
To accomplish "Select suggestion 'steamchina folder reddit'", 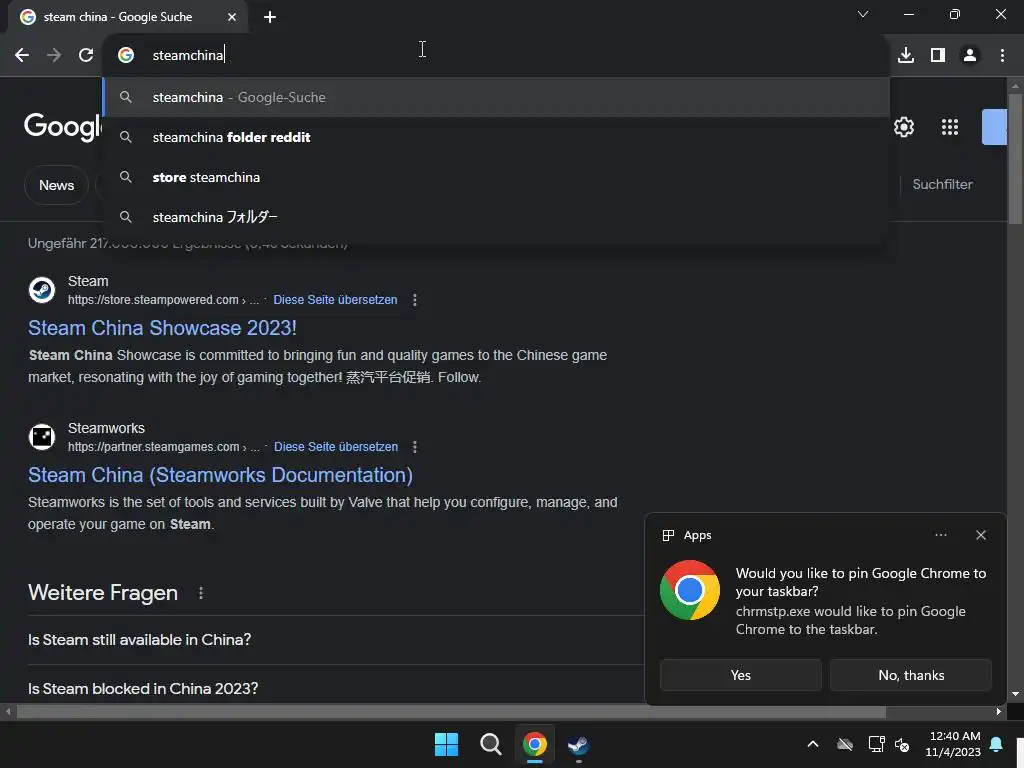I will 496,137.
